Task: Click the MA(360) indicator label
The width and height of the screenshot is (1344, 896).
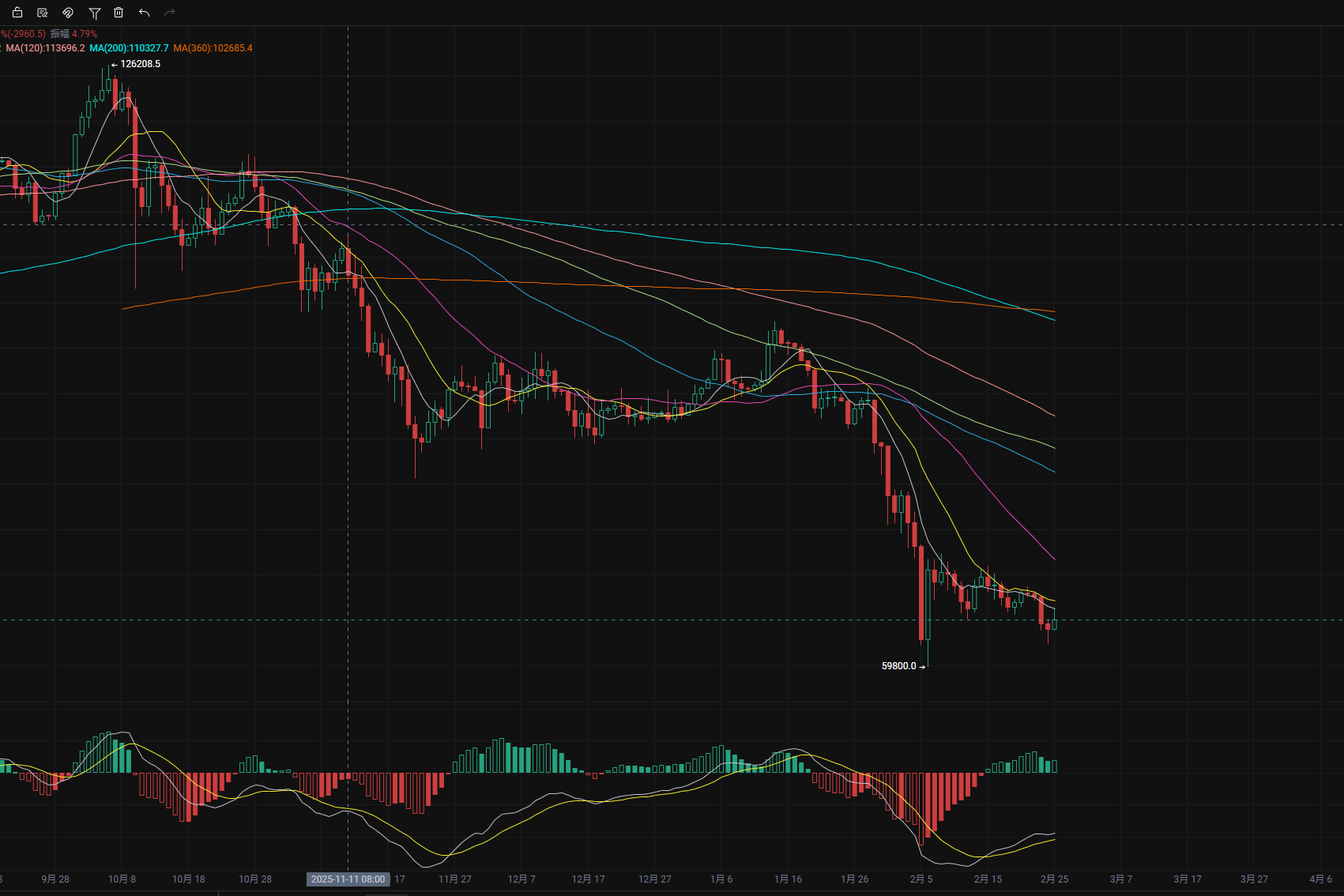Action: 213,48
